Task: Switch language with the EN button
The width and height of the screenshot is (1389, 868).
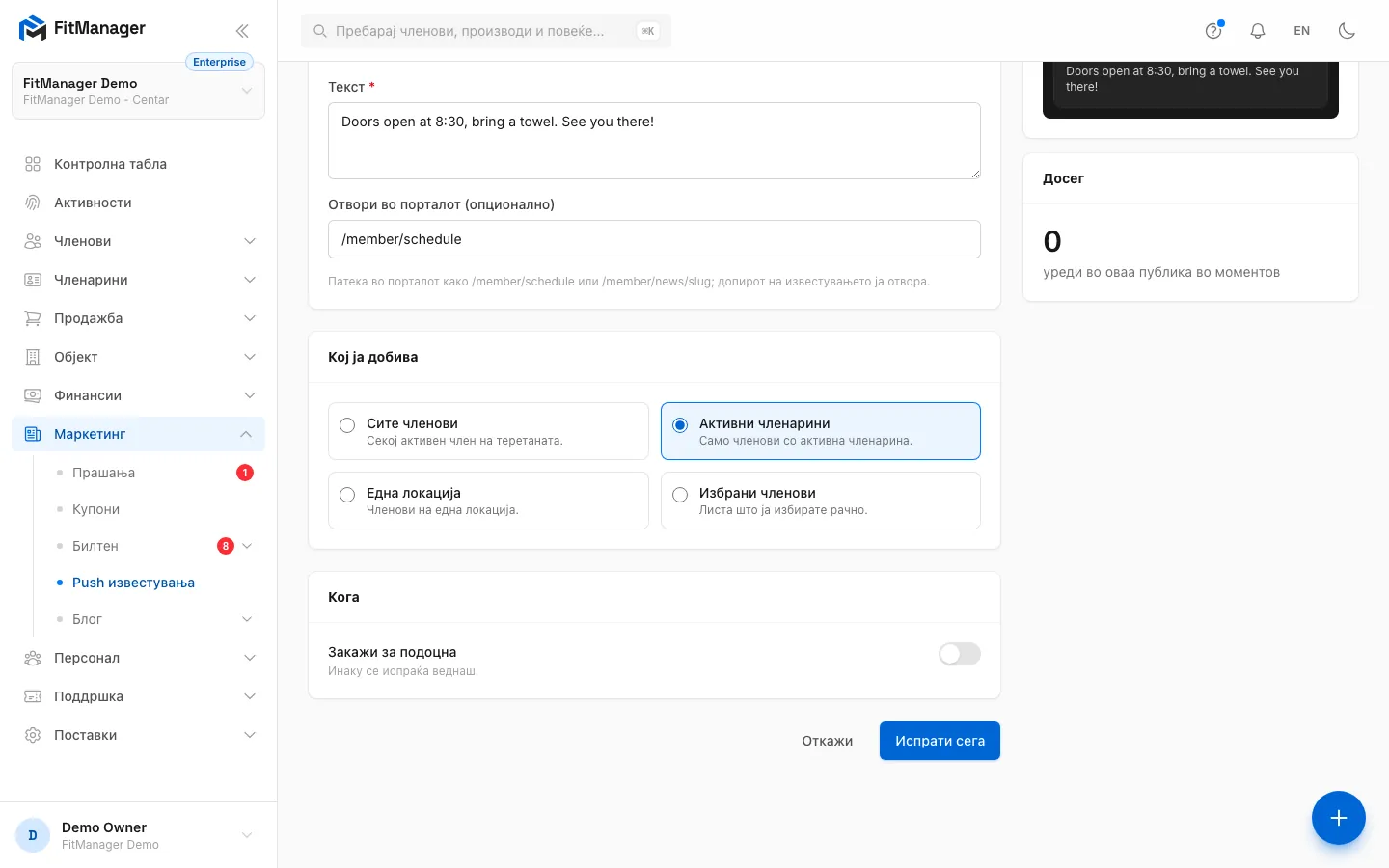Action: tap(1302, 31)
